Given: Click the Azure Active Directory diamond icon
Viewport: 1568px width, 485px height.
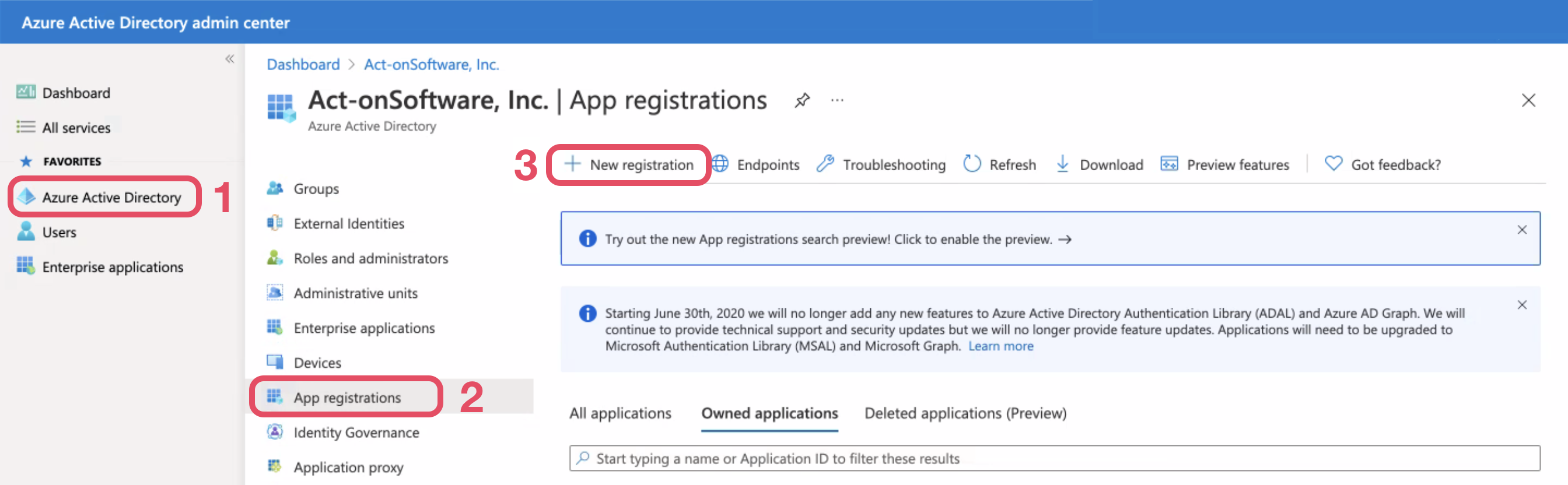Looking at the screenshot, I should coord(26,196).
